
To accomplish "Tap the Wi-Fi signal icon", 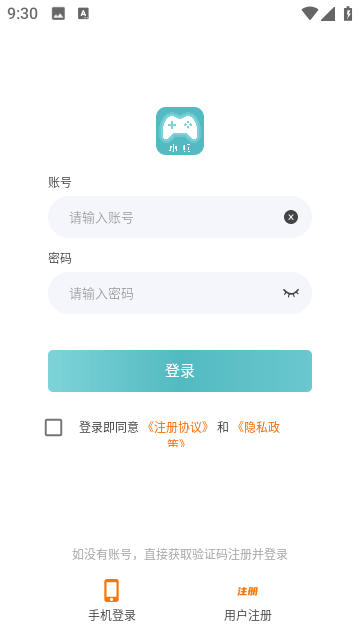I will pos(309,13).
